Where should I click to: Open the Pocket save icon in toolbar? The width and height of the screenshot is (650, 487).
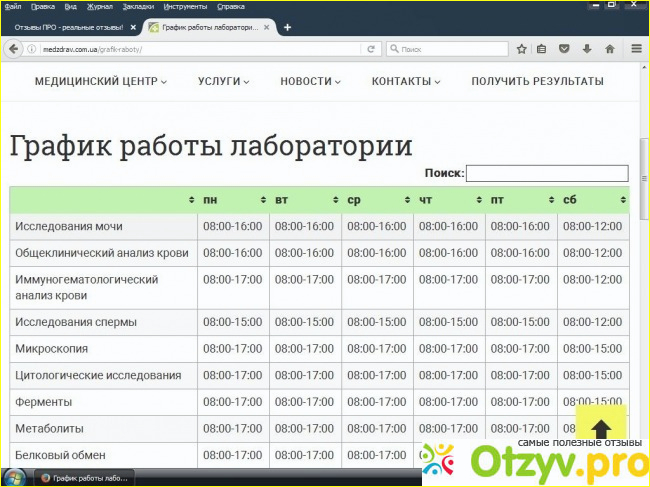coord(565,48)
